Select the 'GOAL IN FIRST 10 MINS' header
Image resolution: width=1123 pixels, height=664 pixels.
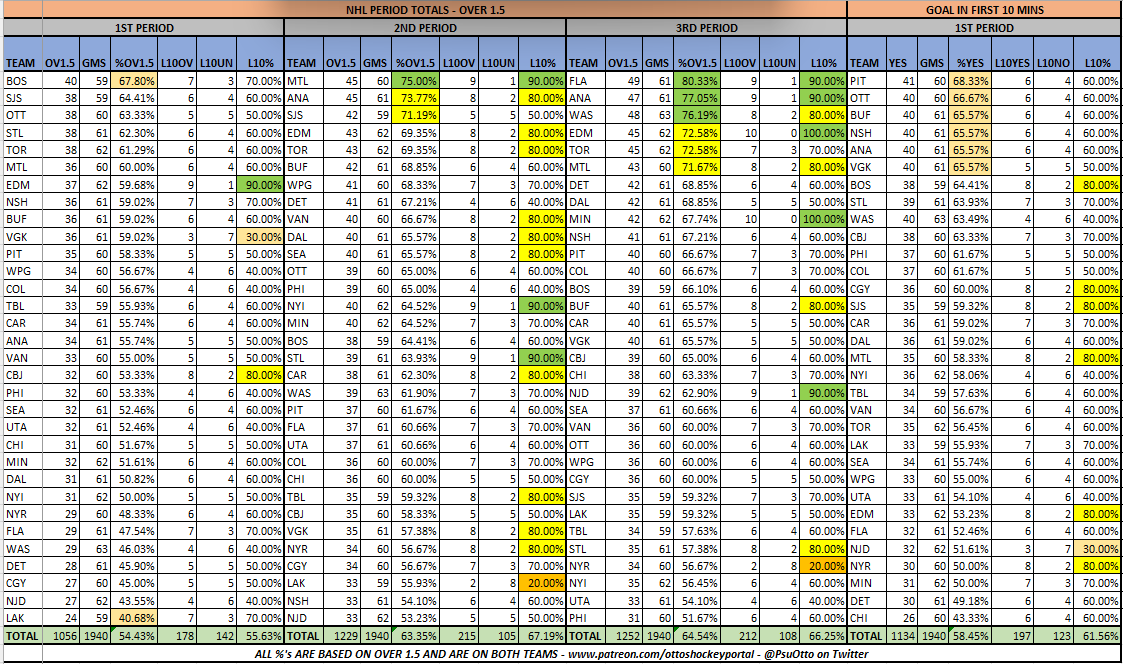pos(984,9)
